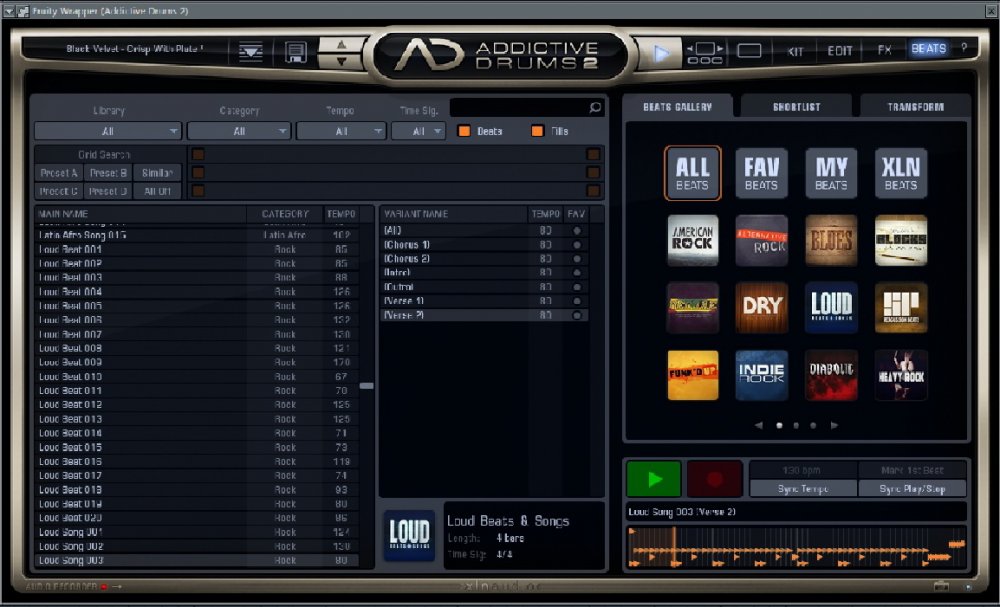The image size is (1000, 607).
Task: Toggle favorite for (Intro) variant
Action: (x=577, y=273)
